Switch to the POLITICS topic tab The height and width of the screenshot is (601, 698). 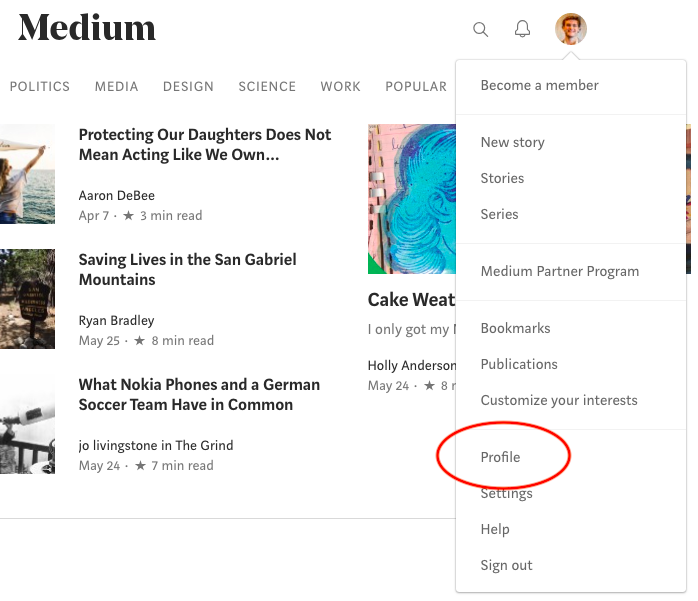40,86
